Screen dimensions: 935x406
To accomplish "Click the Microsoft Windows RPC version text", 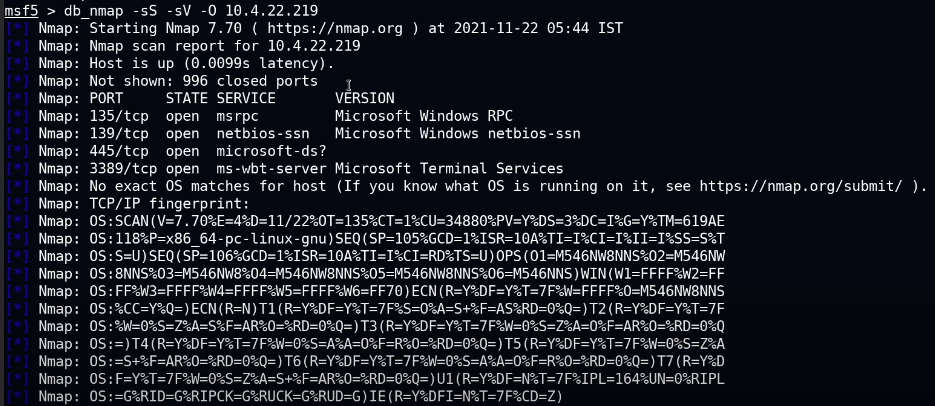I will pos(423,116).
